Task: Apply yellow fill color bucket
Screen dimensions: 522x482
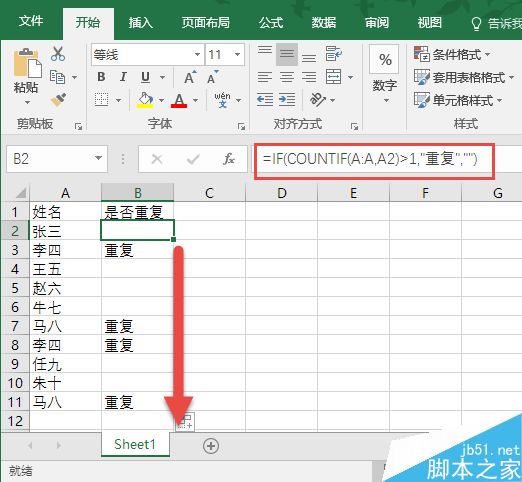Action: 145,100
